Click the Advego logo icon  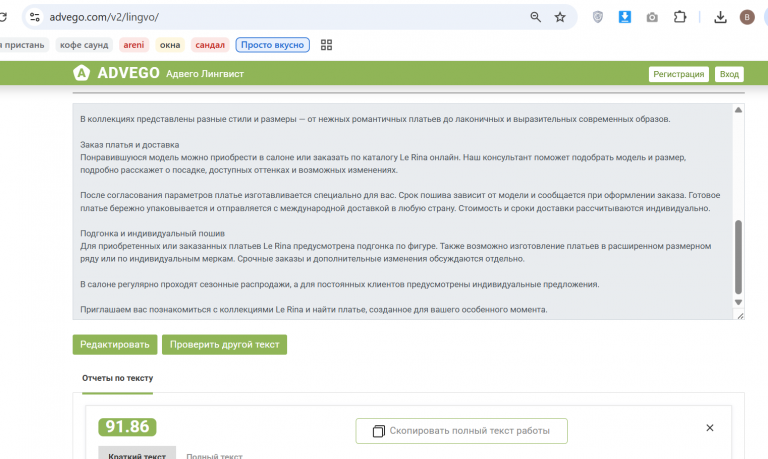(81, 73)
